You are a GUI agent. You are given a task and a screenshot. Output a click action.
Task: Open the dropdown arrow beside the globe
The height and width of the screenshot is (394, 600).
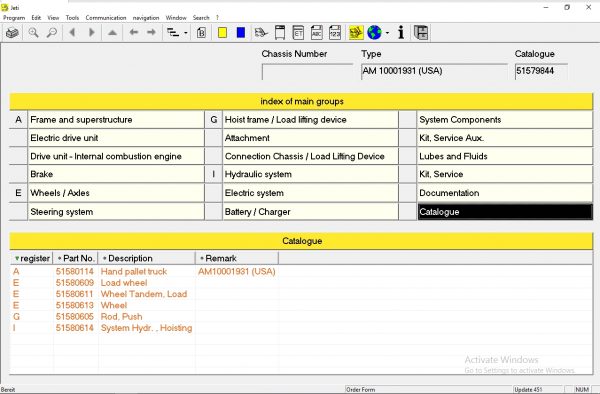point(387,33)
